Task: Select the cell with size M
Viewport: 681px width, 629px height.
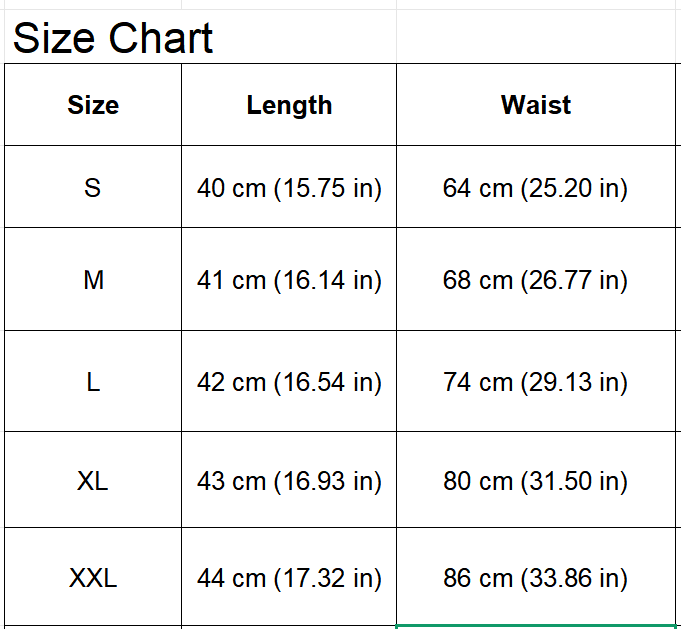Action: pos(93,280)
